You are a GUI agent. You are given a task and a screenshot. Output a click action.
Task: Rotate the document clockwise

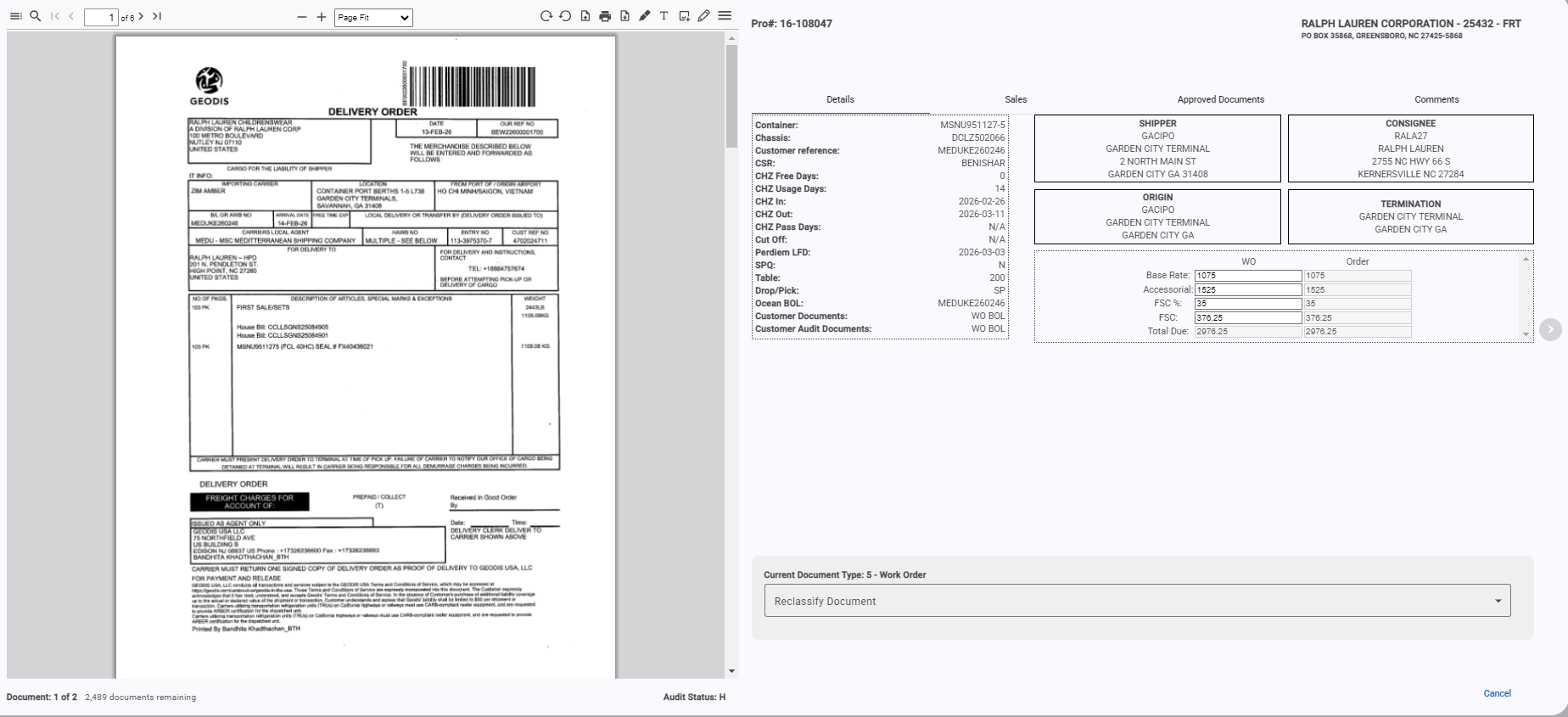coord(546,16)
